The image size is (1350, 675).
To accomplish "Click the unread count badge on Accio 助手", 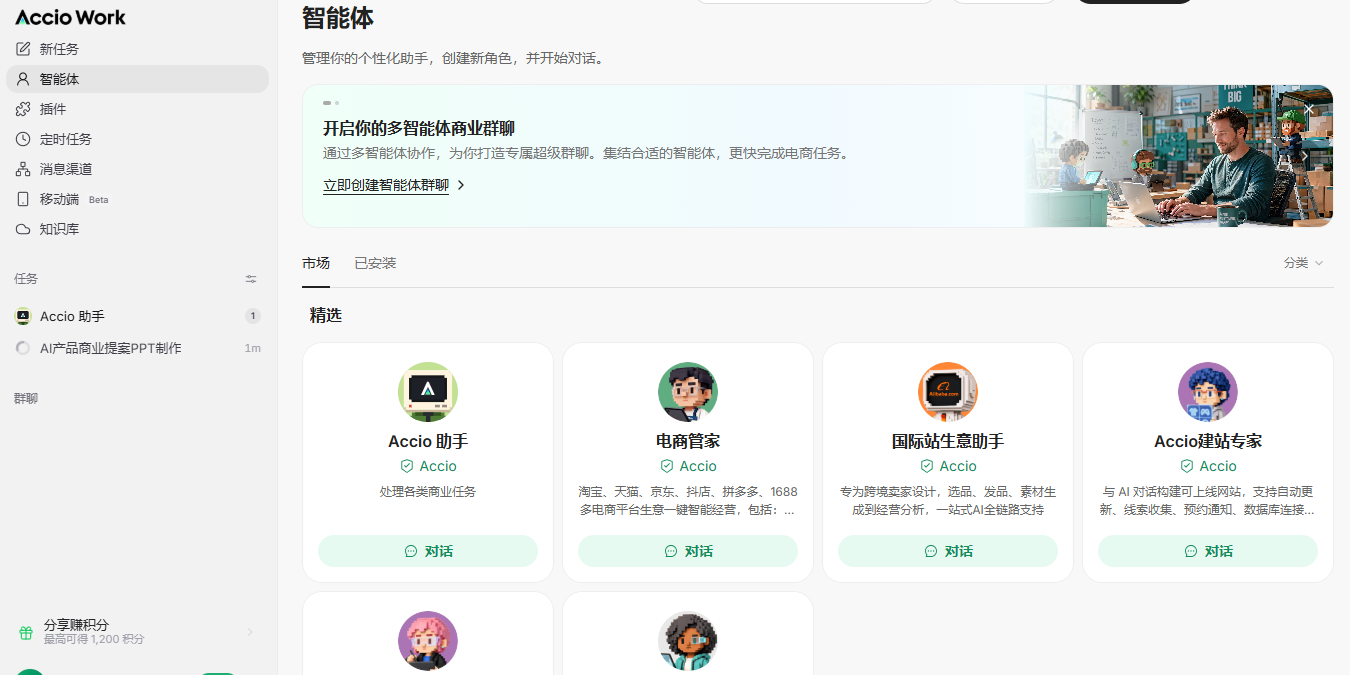I will click(253, 316).
